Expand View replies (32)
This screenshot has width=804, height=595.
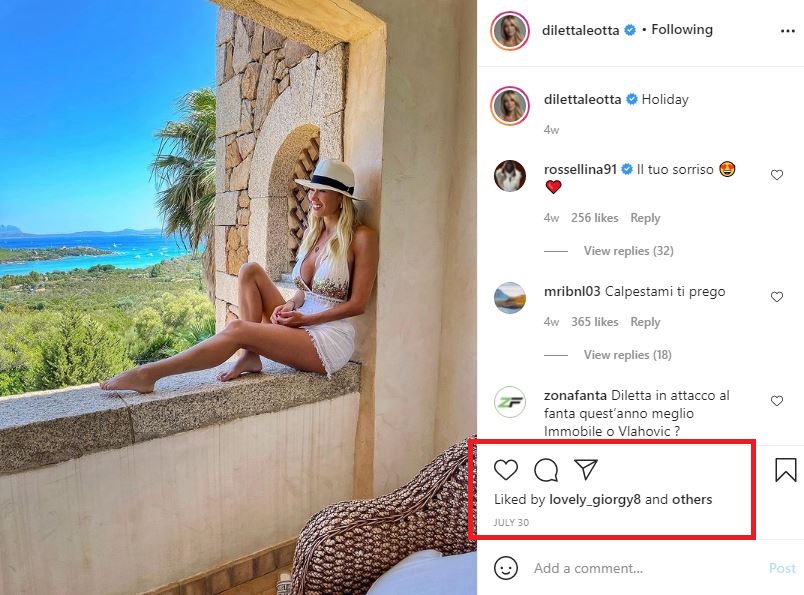(x=628, y=251)
